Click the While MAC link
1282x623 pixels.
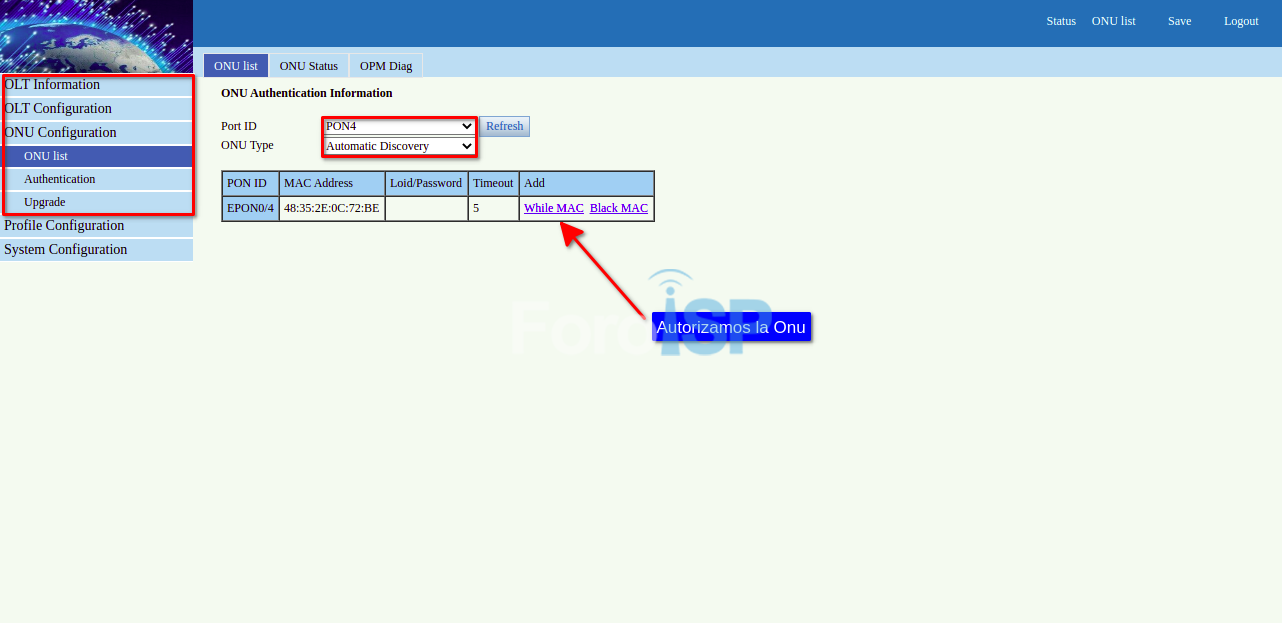coord(553,208)
